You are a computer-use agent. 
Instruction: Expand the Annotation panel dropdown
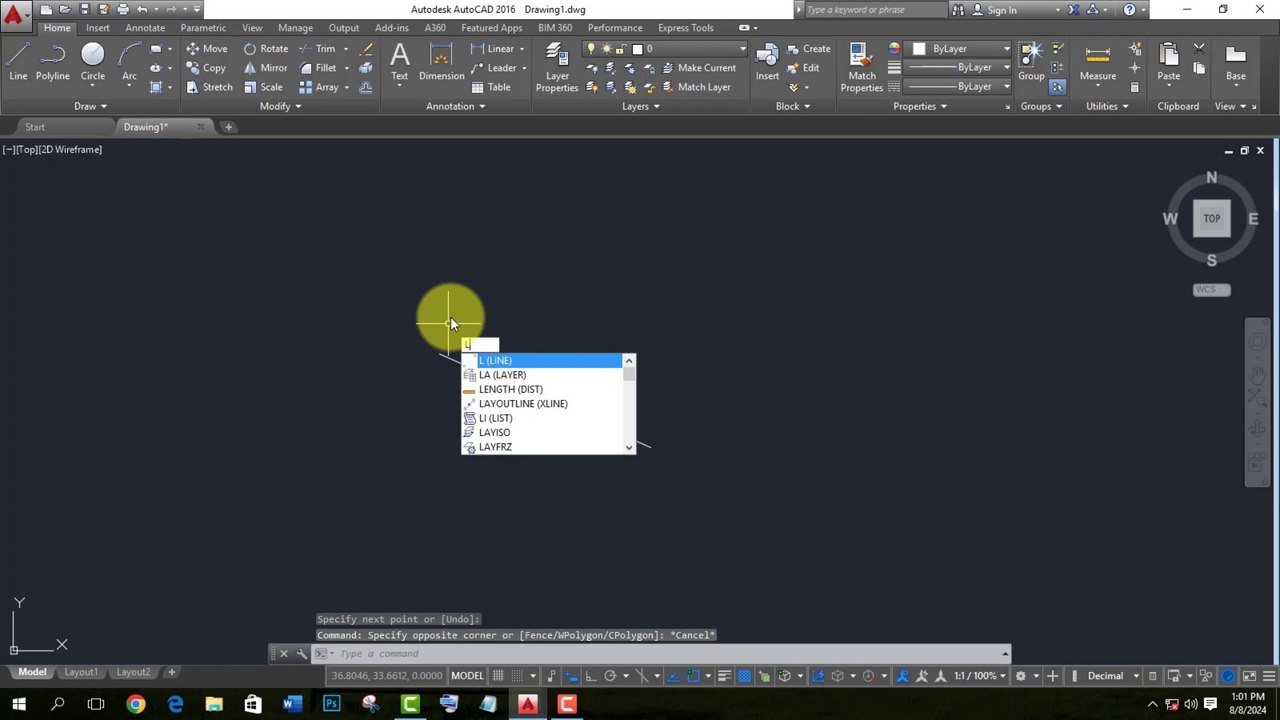455,106
